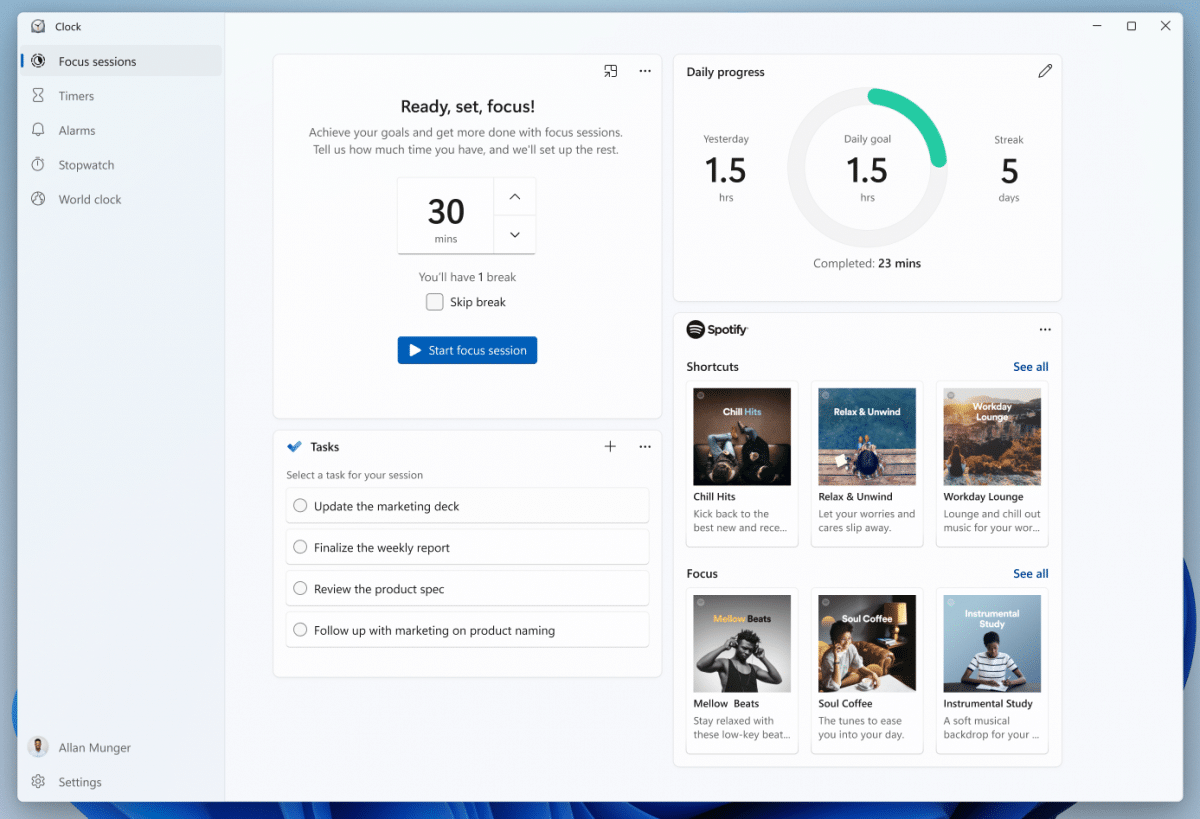
Task: Click the Daily goal progress ring
Action: (867, 166)
